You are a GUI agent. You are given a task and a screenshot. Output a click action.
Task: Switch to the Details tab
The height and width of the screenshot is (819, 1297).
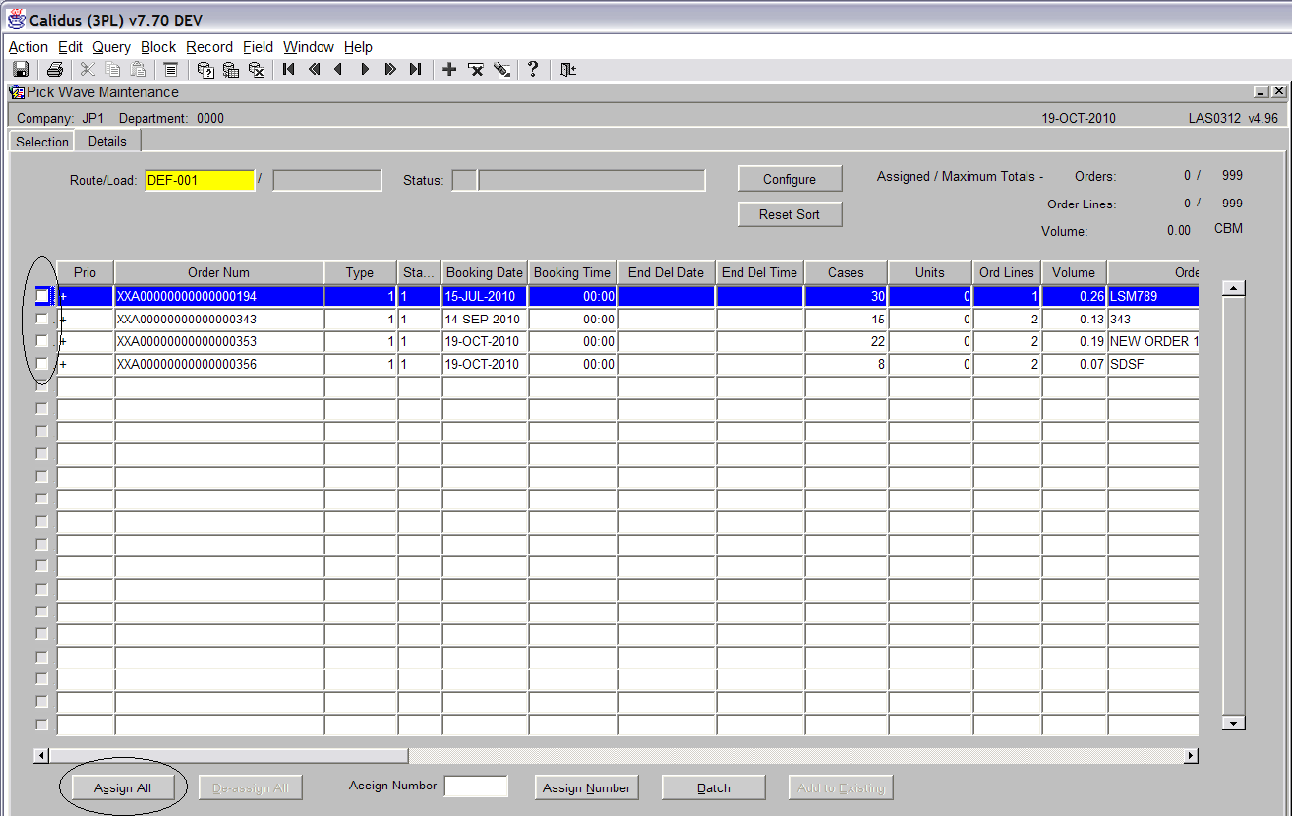pyautogui.click(x=107, y=140)
